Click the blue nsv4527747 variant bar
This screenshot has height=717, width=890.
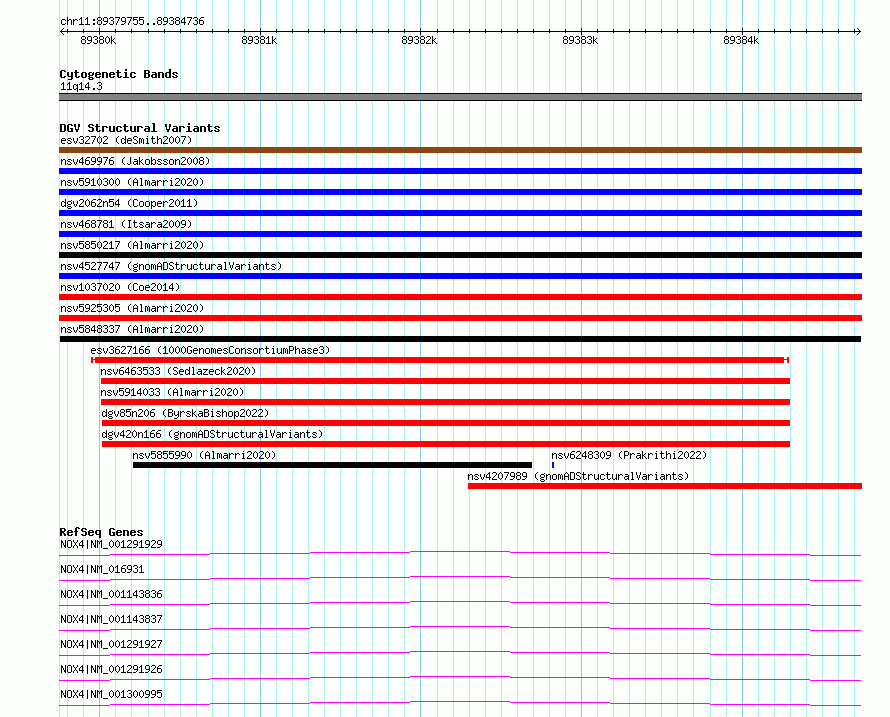point(460,276)
